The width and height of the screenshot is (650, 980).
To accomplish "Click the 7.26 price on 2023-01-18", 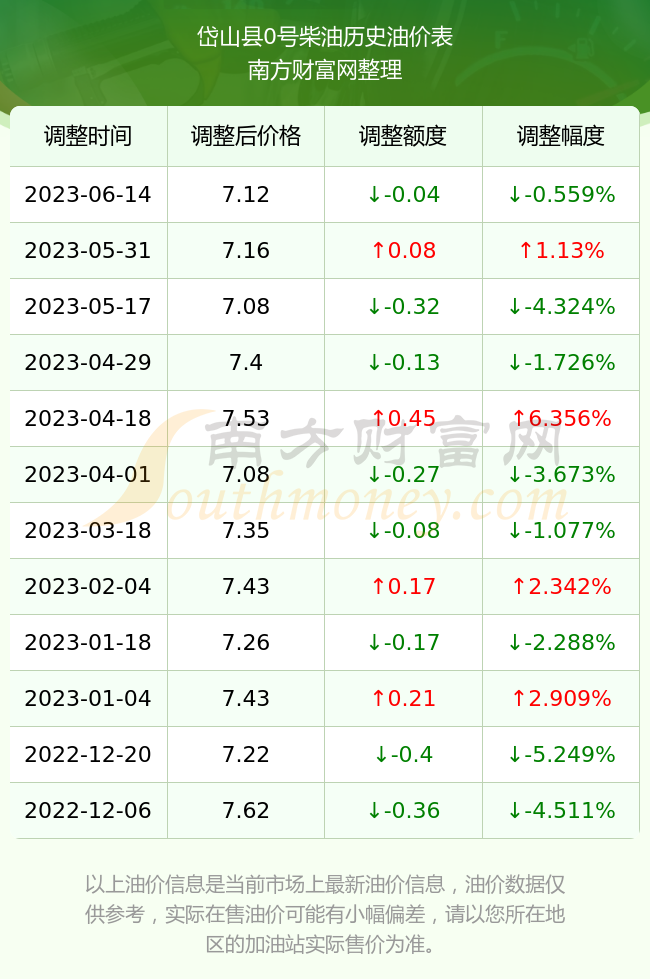I will (246, 642).
